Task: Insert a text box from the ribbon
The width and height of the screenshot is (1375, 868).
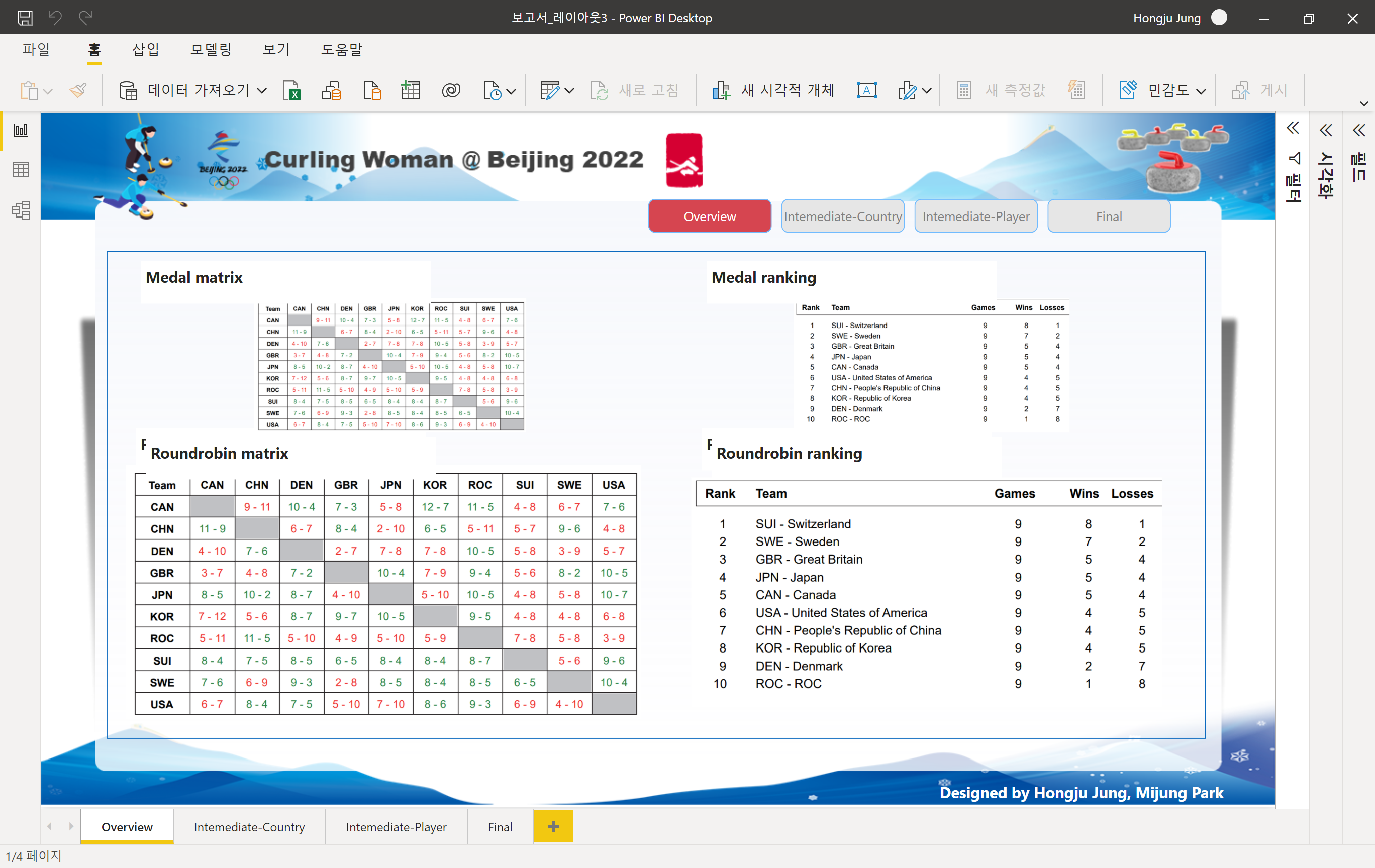Action: [866, 91]
